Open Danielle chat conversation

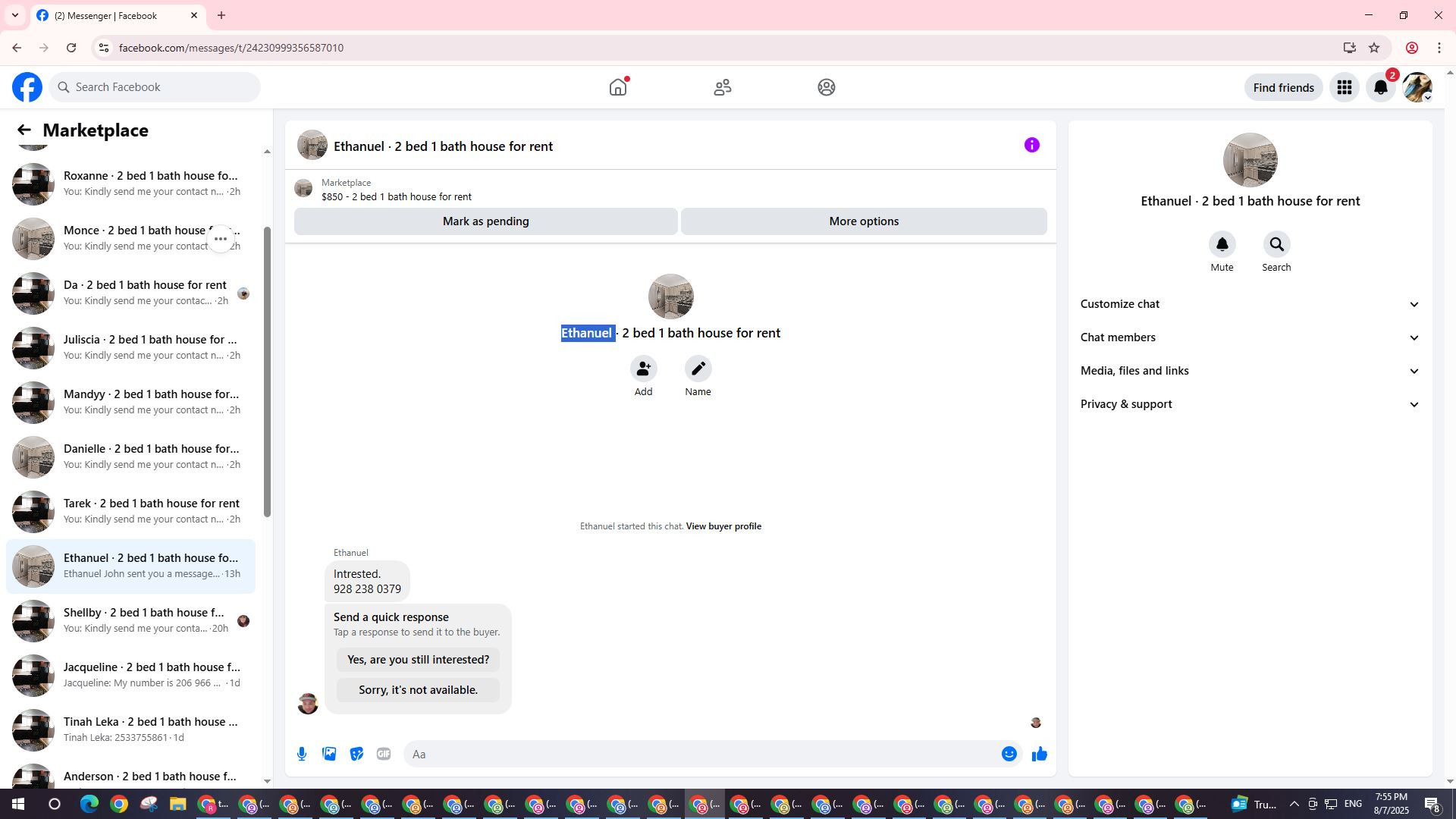click(130, 457)
